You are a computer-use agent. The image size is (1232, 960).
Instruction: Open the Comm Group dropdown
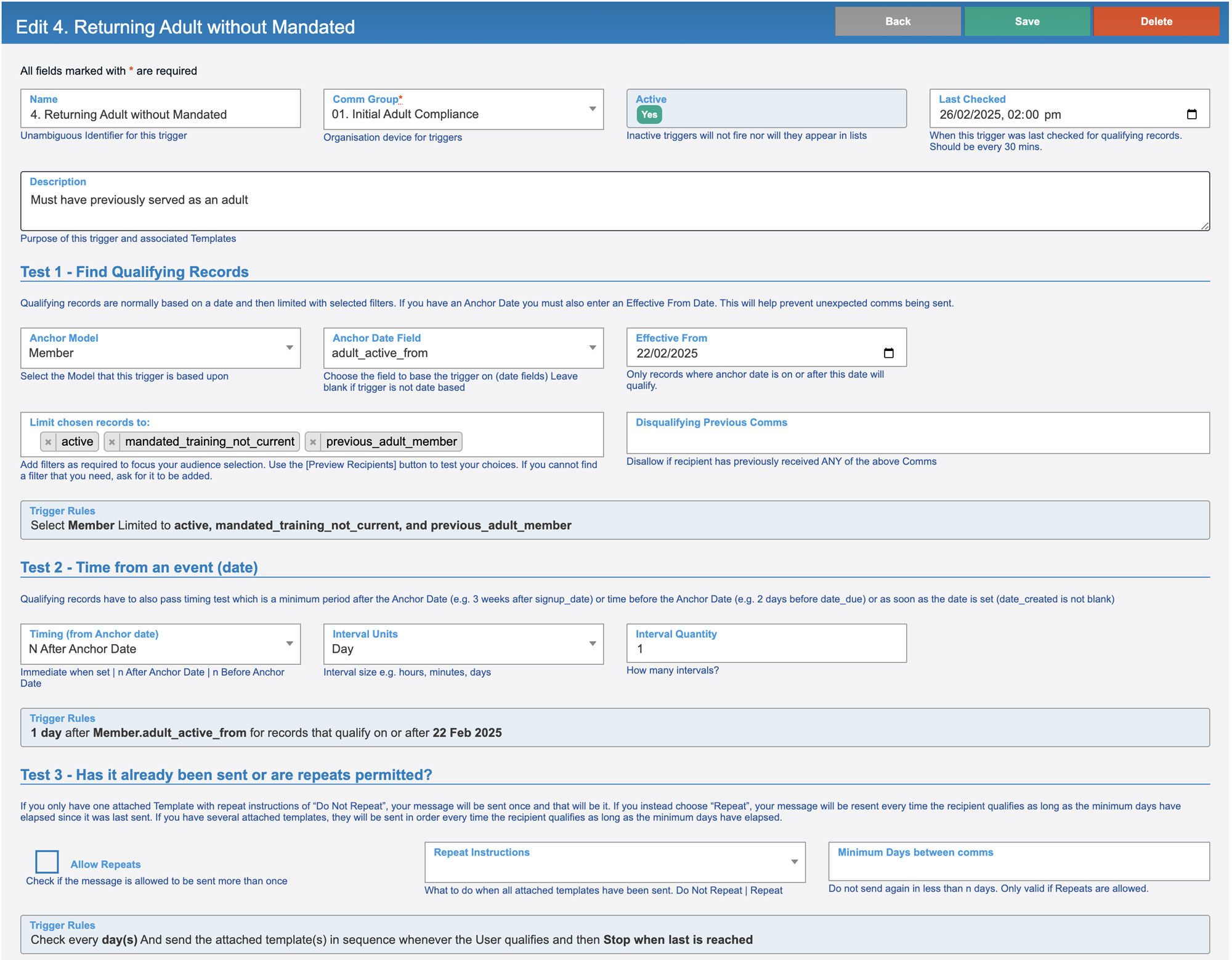pyautogui.click(x=463, y=109)
